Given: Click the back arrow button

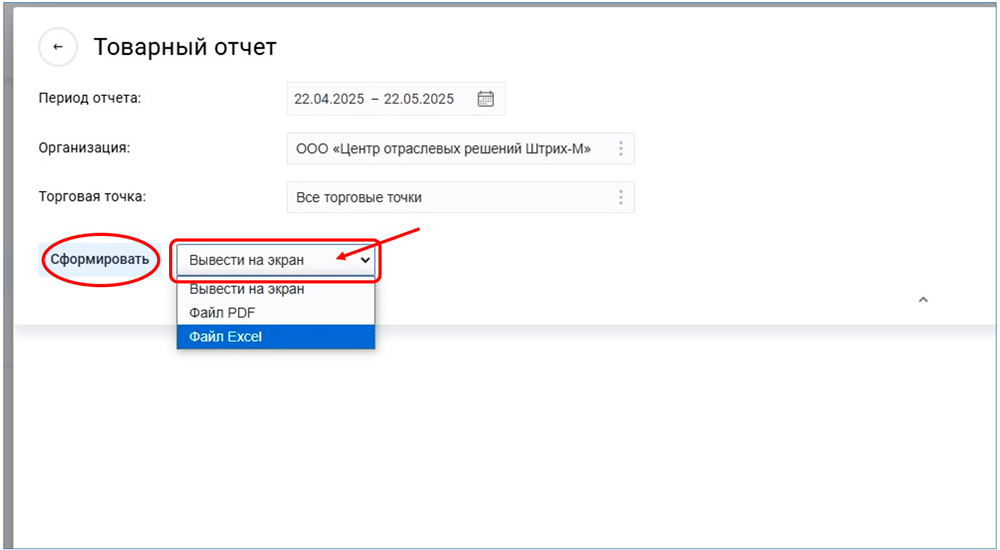Looking at the screenshot, I should 58,47.
